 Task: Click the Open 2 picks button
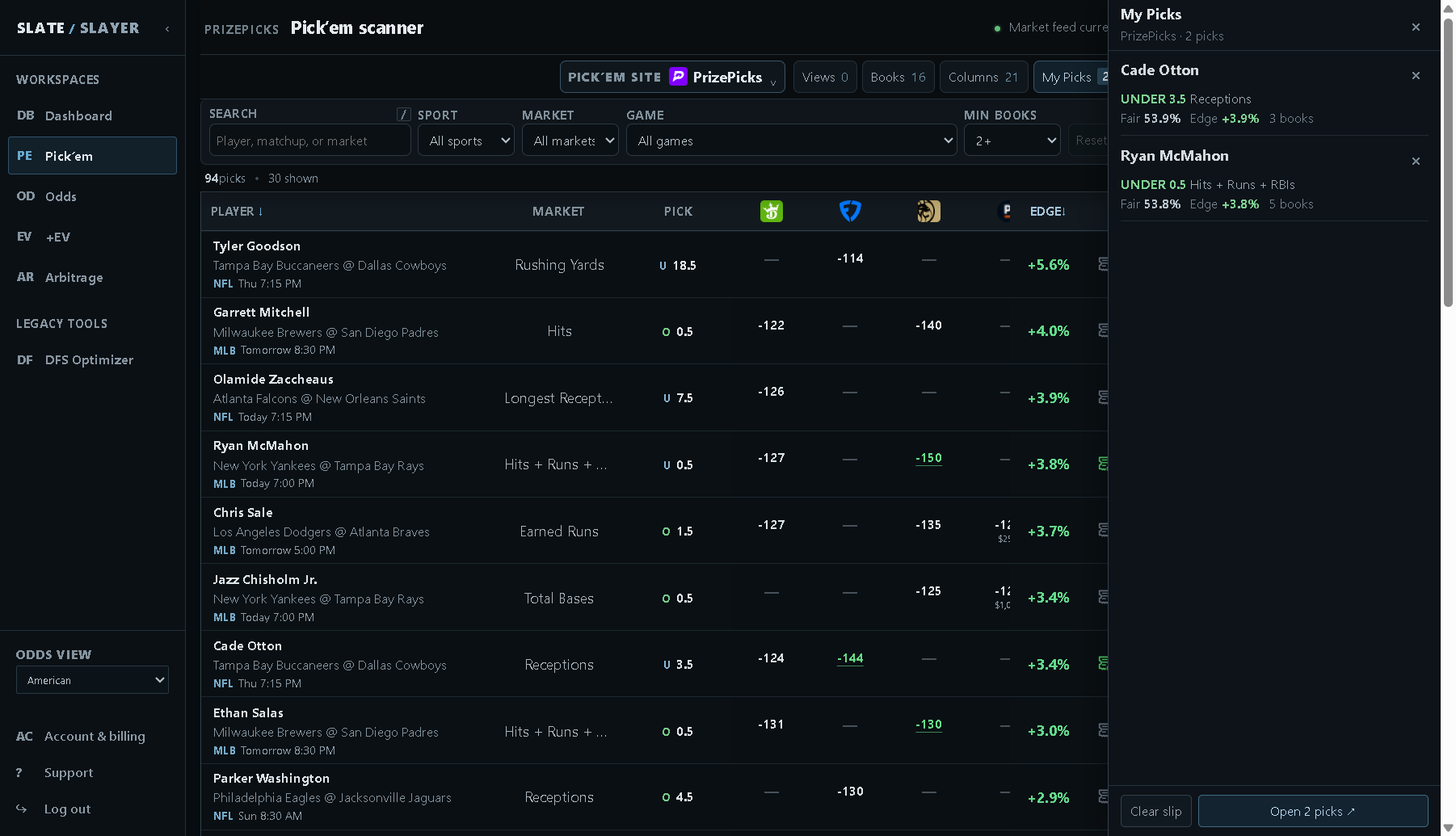pyautogui.click(x=1313, y=811)
